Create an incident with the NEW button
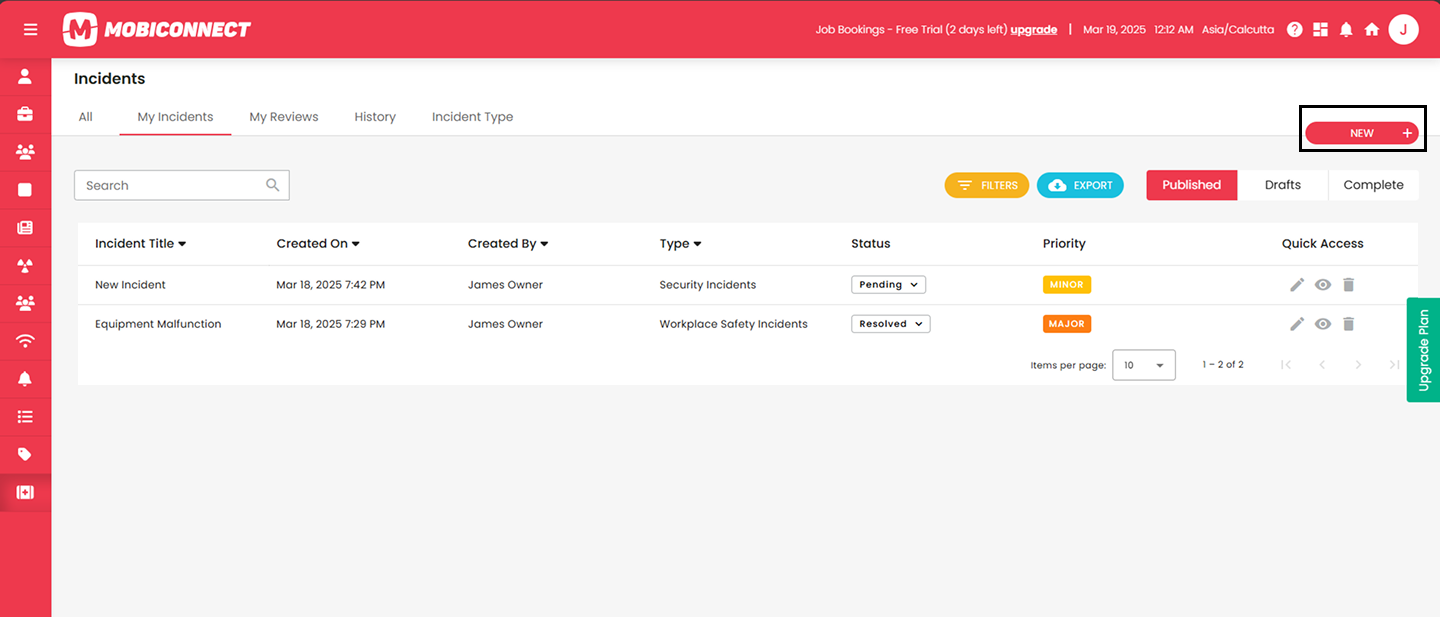 1362,132
